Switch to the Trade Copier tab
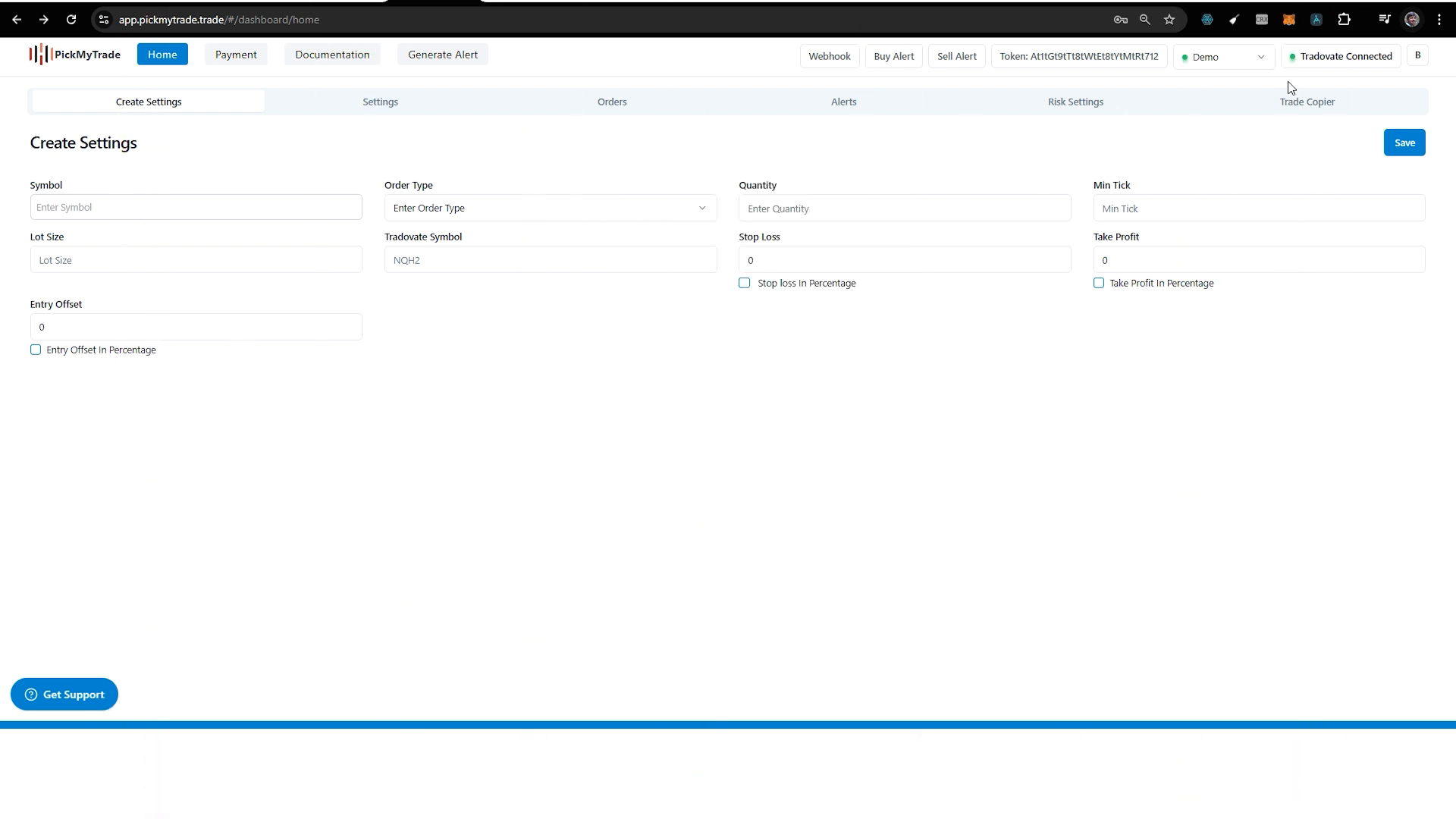Viewport: 1456px width, 819px height. click(1307, 101)
